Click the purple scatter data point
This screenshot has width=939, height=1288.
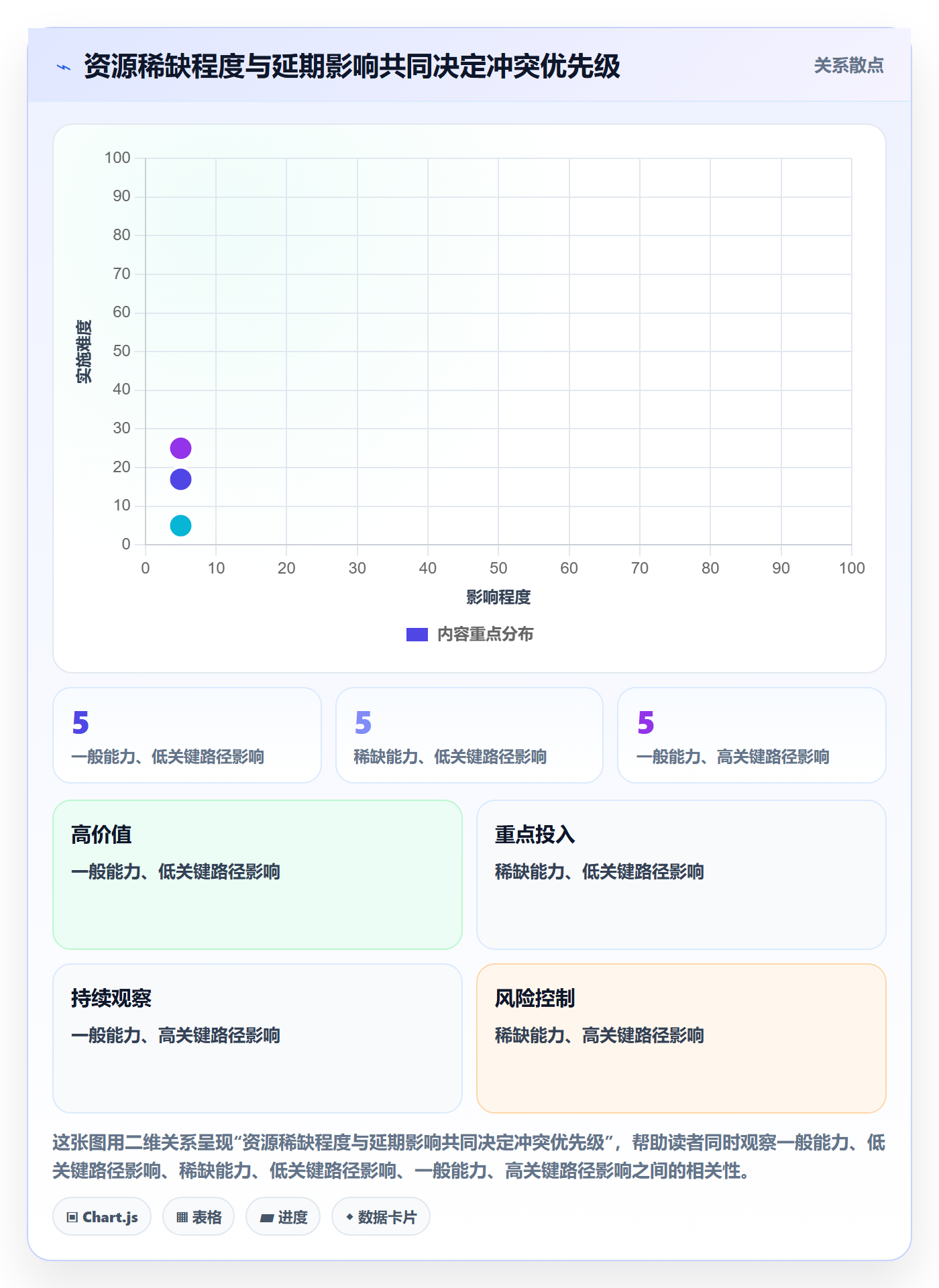pos(180,448)
